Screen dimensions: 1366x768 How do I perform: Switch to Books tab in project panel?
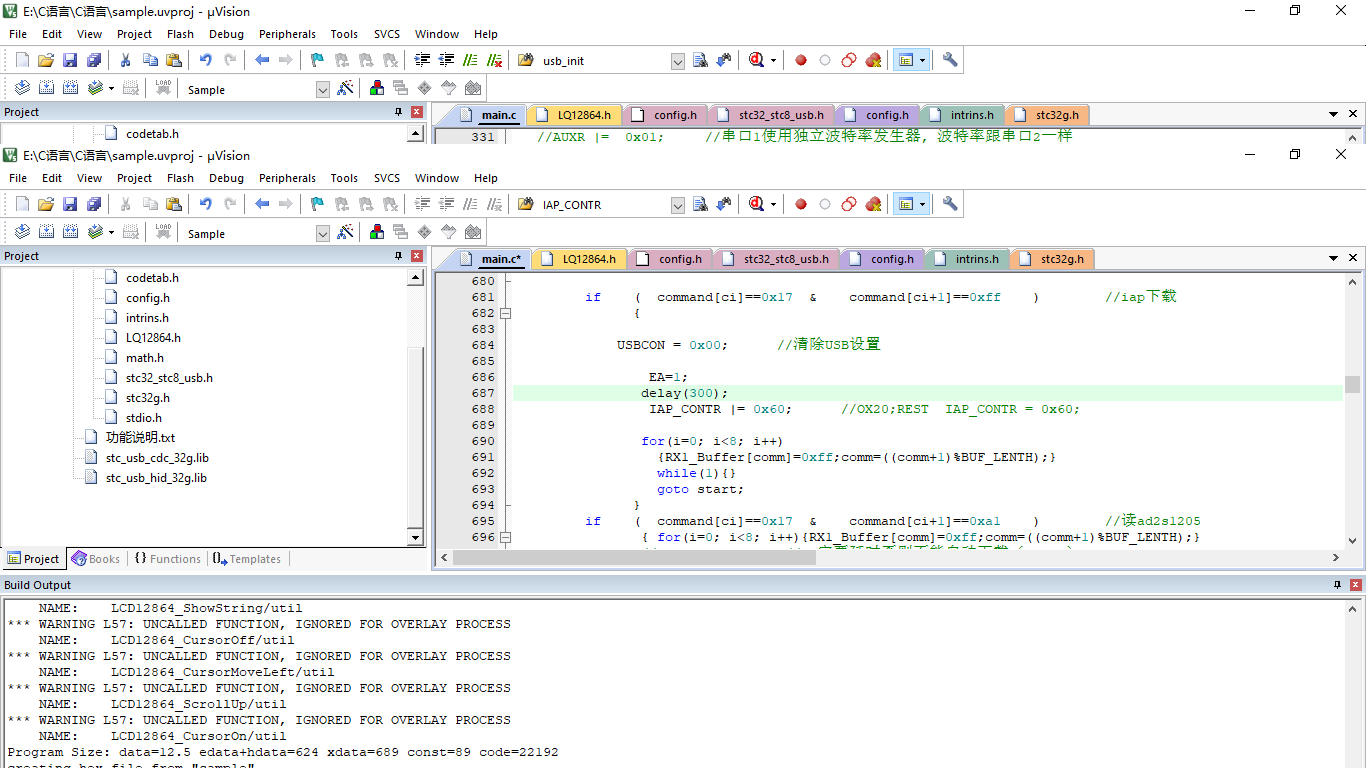[x=96, y=559]
